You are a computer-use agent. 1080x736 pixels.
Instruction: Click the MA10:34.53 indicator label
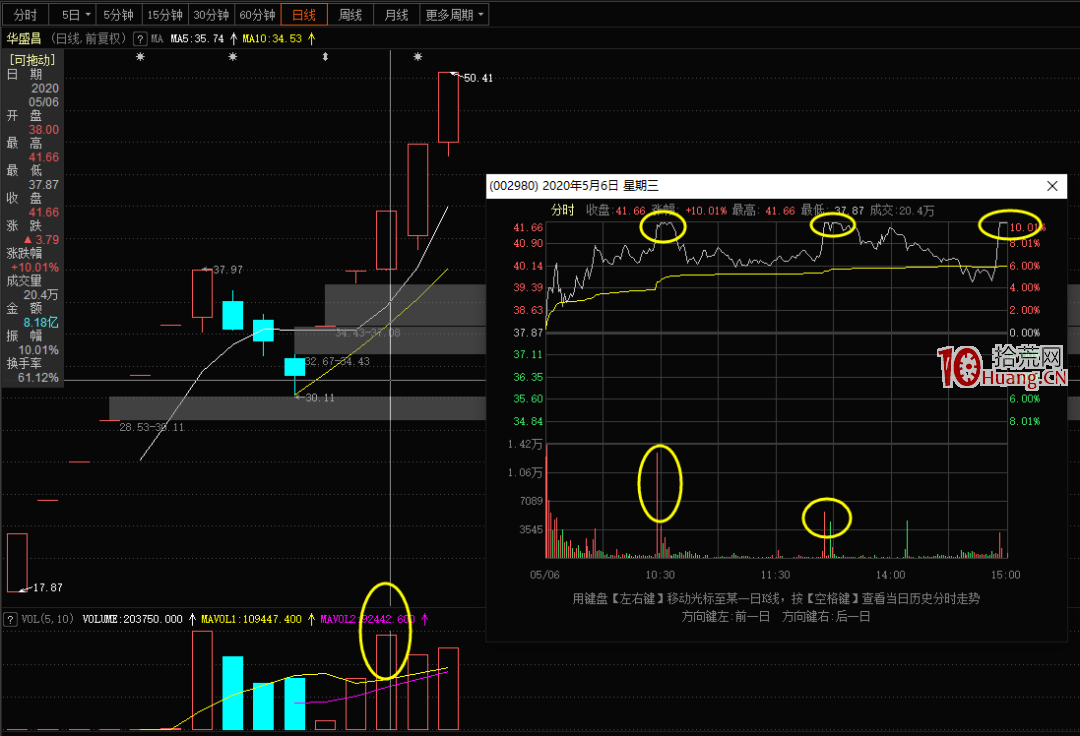272,39
